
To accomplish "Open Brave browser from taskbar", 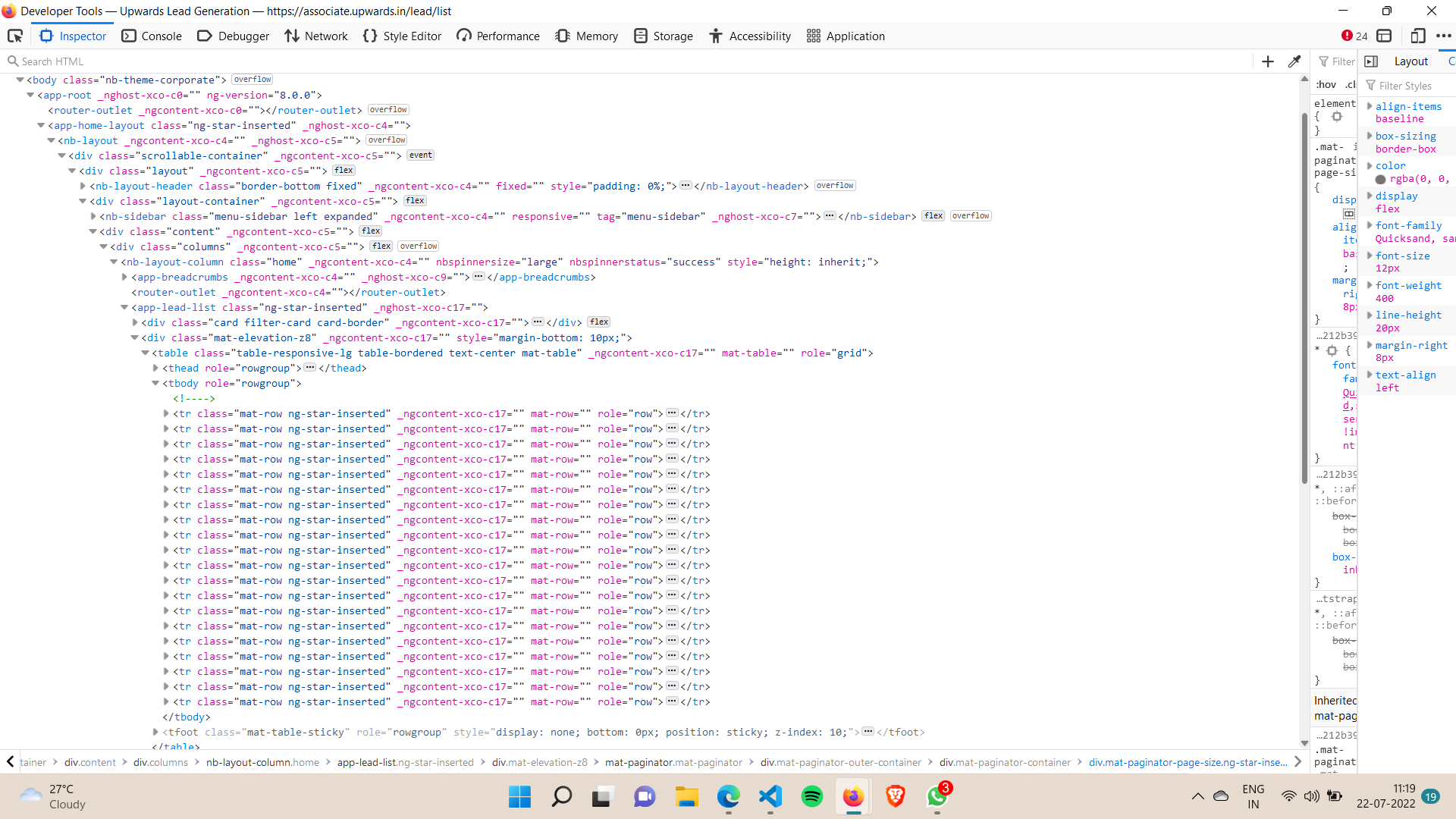I will (x=895, y=797).
